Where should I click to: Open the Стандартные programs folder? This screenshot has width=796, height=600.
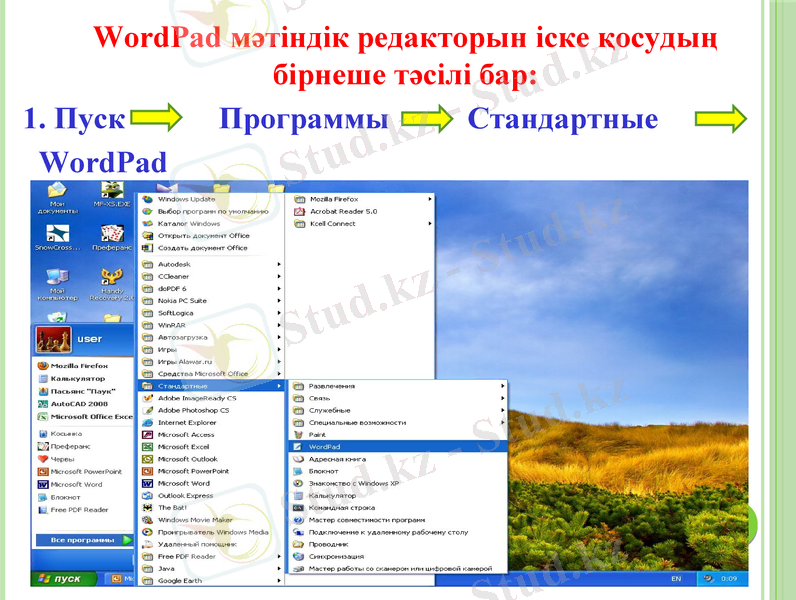coord(211,386)
